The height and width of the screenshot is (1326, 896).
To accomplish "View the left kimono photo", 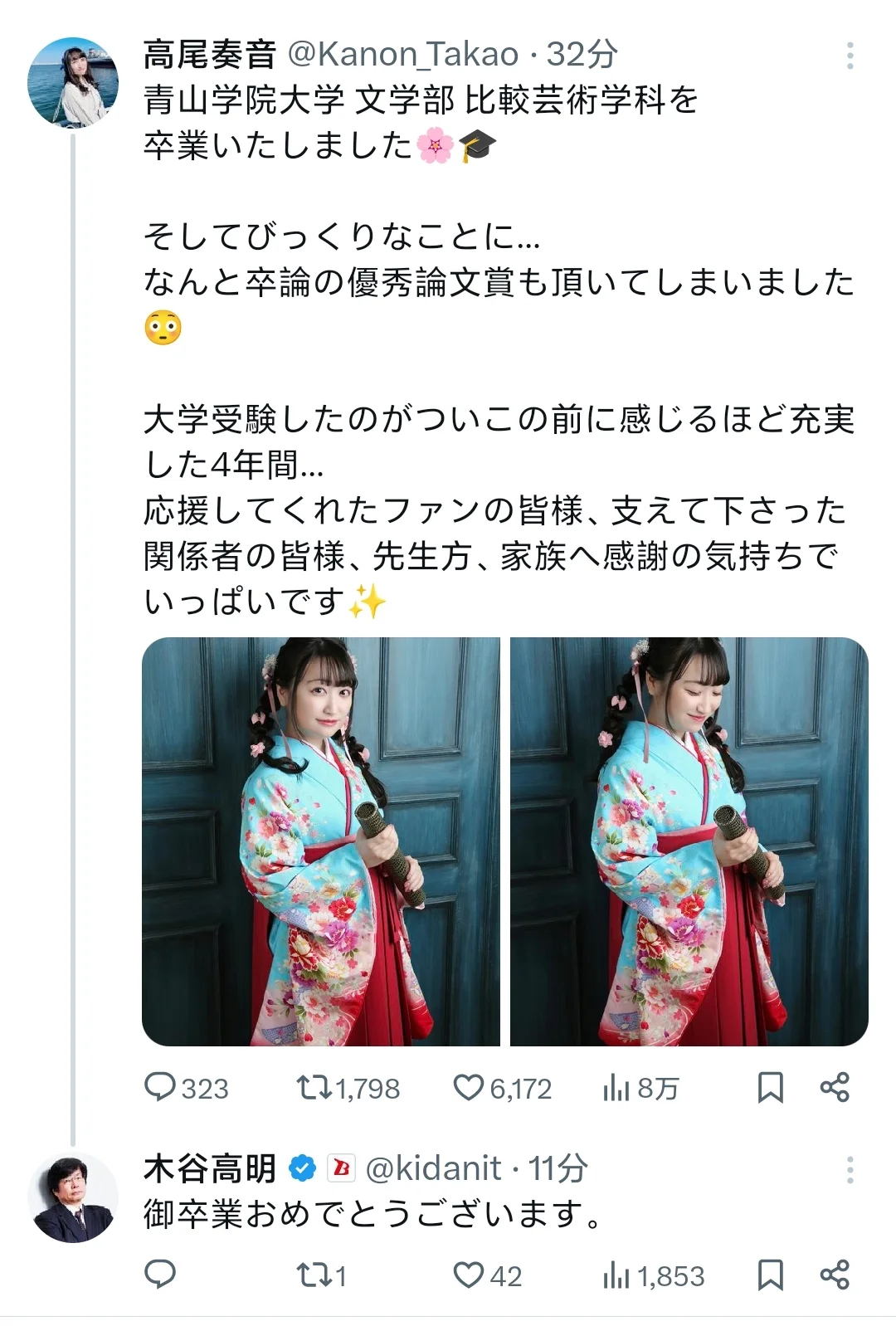I will coord(321,841).
